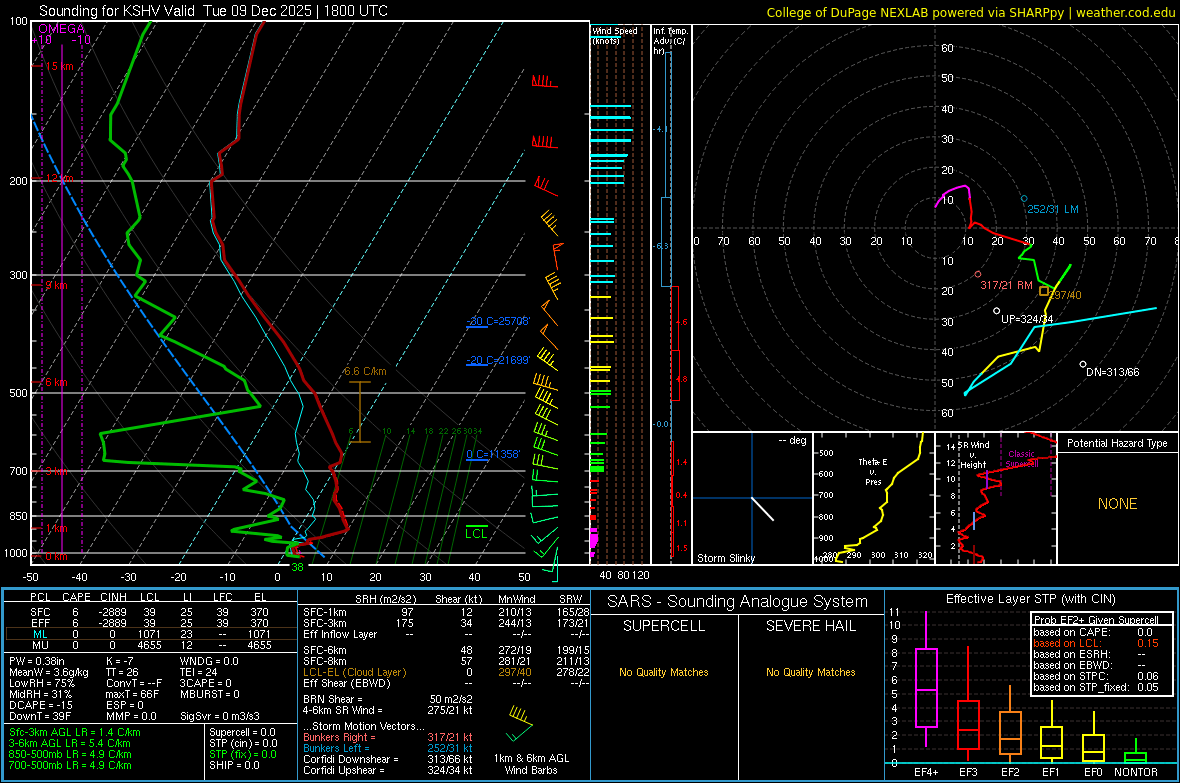Click the Inf. Temp. Adv. header
This screenshot has width=1180, height=783.
coord(670,41)
